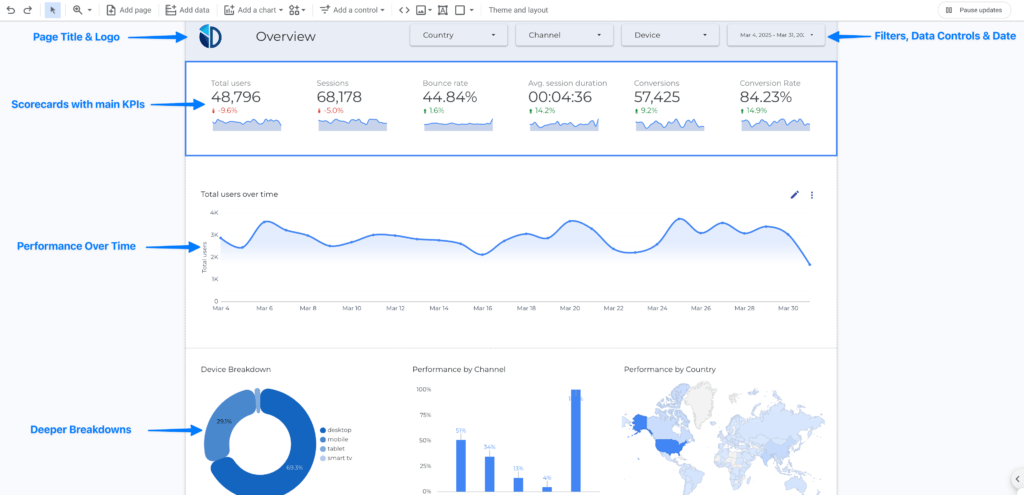Expand the Device filter dropdown

[x=670, y=35]
